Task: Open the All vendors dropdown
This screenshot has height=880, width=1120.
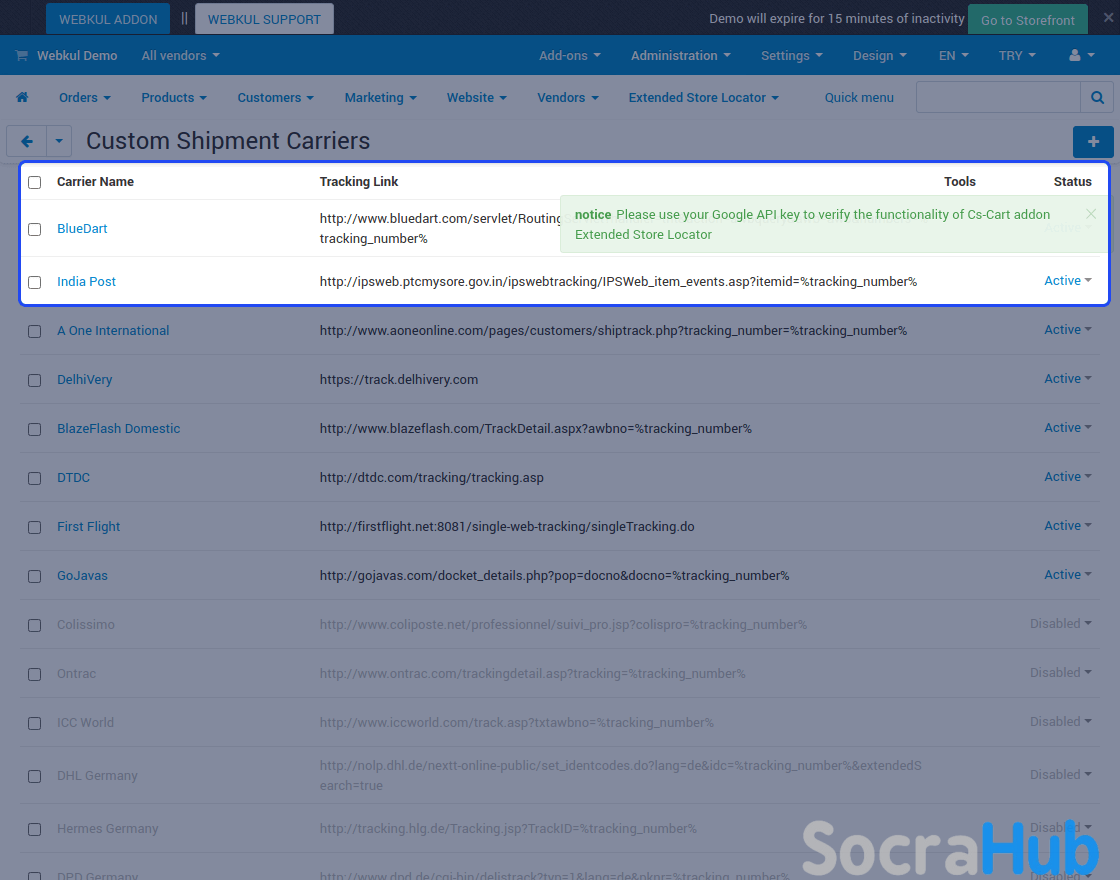Action: point(180,55)
